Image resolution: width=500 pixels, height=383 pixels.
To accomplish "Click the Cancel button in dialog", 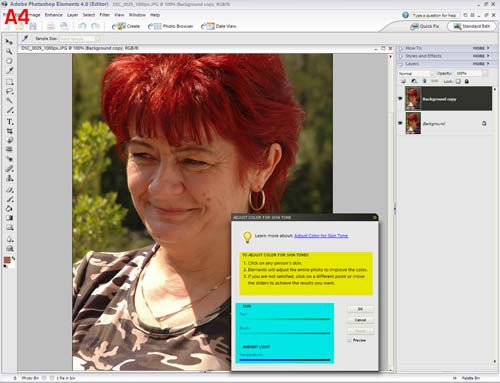I will pos(360,320).
